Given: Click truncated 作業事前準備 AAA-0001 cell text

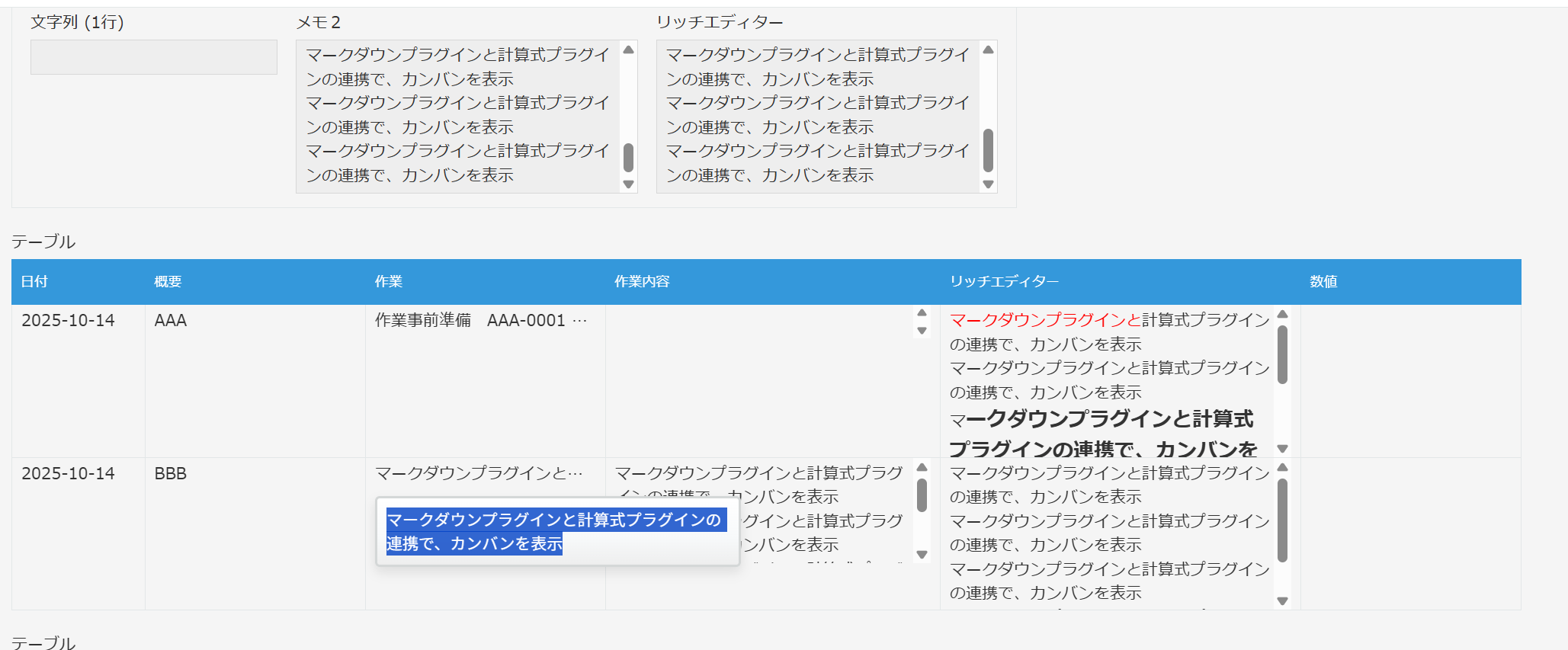Looking at the screenshot, I should 480,321.
